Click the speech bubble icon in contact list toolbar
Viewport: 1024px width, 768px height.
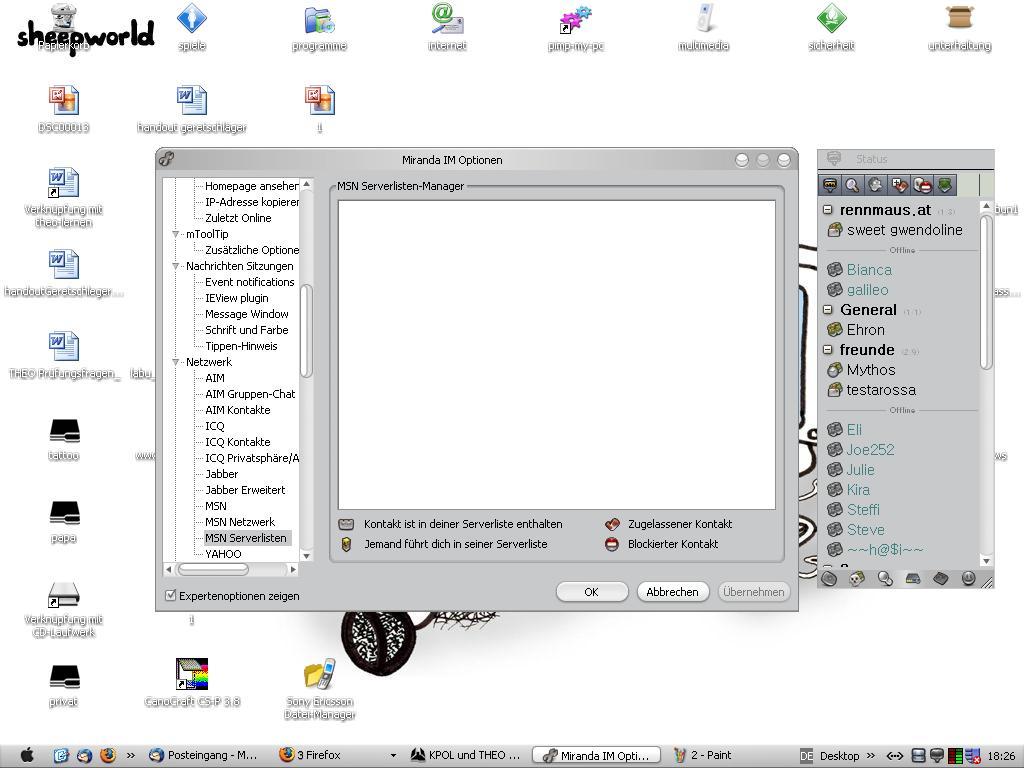[830, 185]
